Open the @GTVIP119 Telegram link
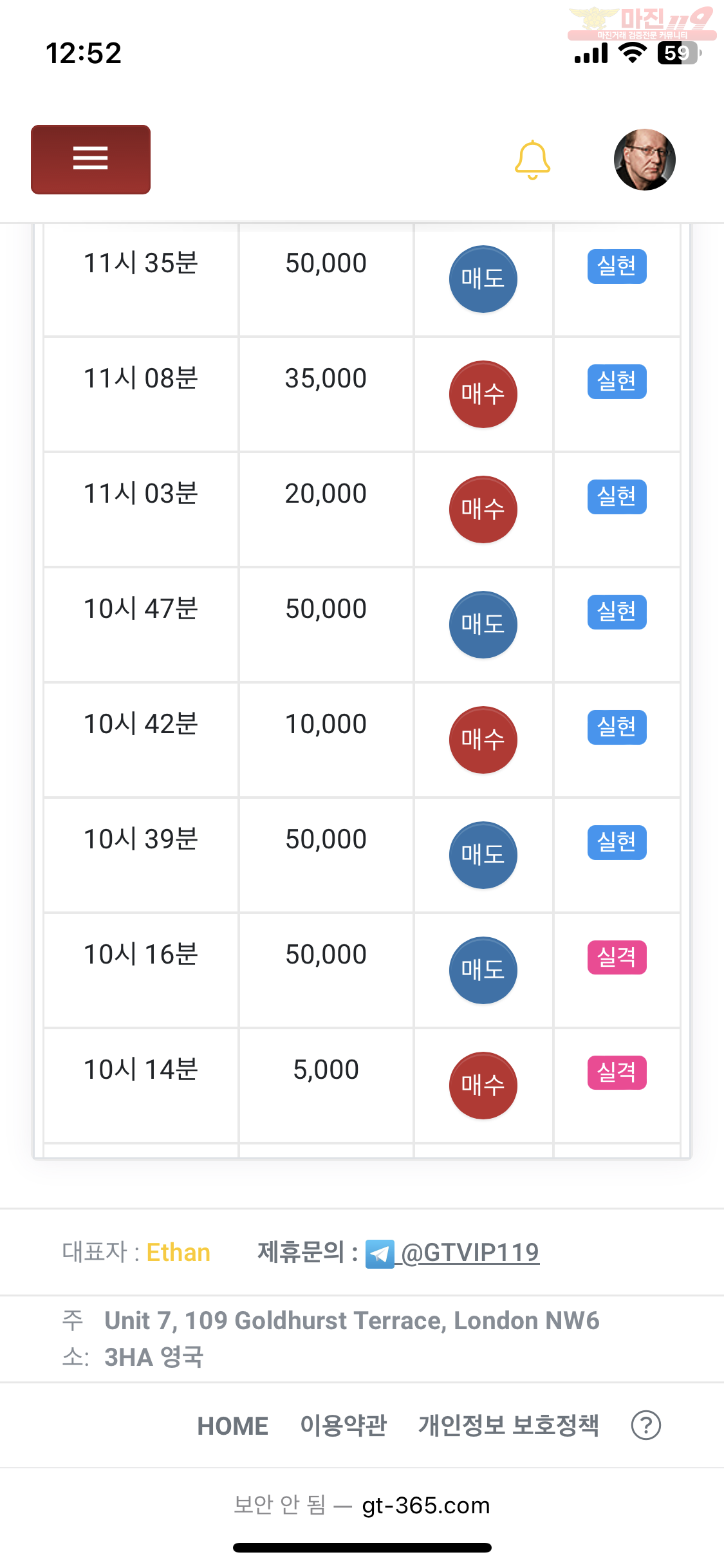Viewport: 724px width, 1568px height. pos(470,1253)
